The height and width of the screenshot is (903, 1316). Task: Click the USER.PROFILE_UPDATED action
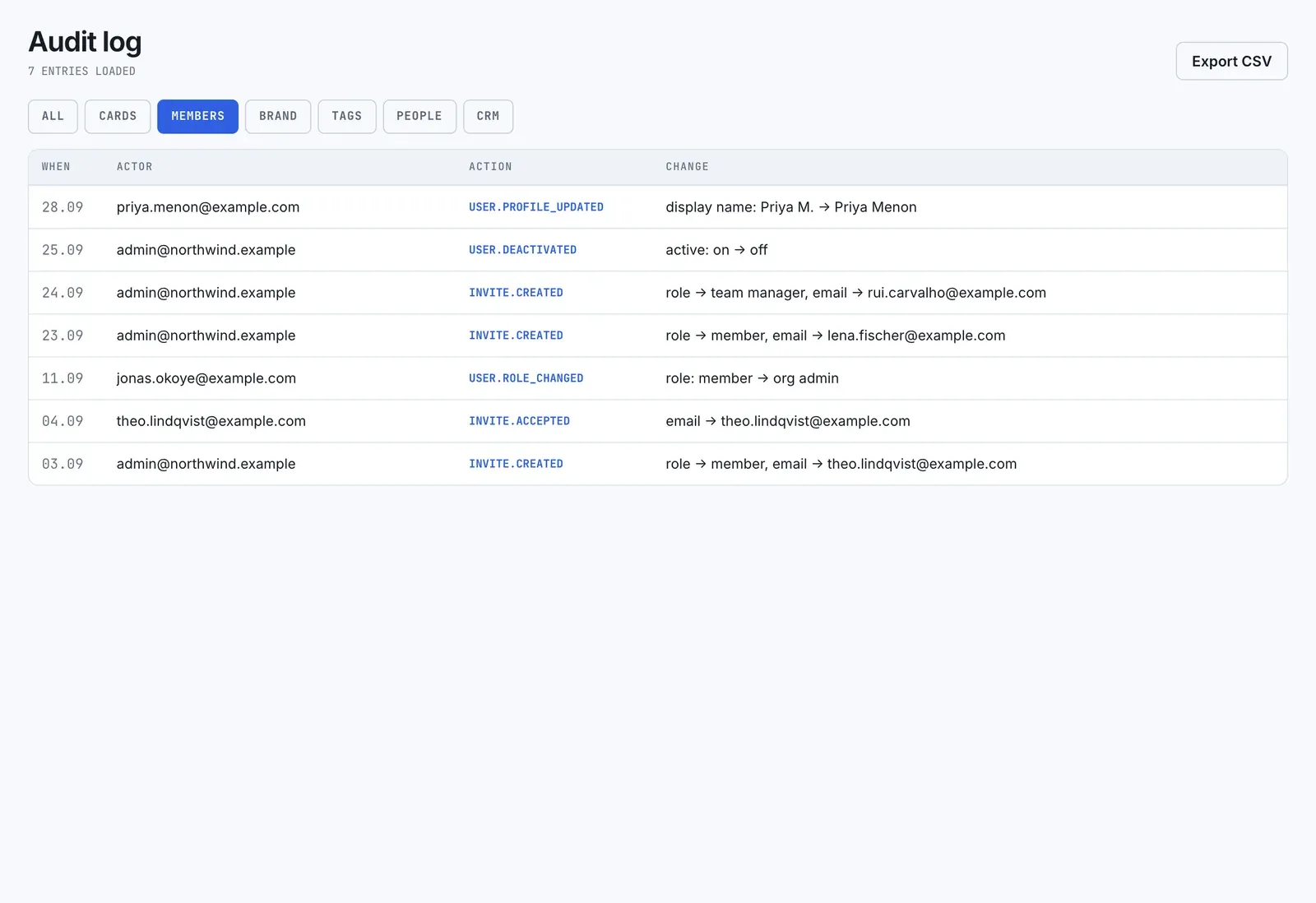pyautogui.click(x=536, y=207)
